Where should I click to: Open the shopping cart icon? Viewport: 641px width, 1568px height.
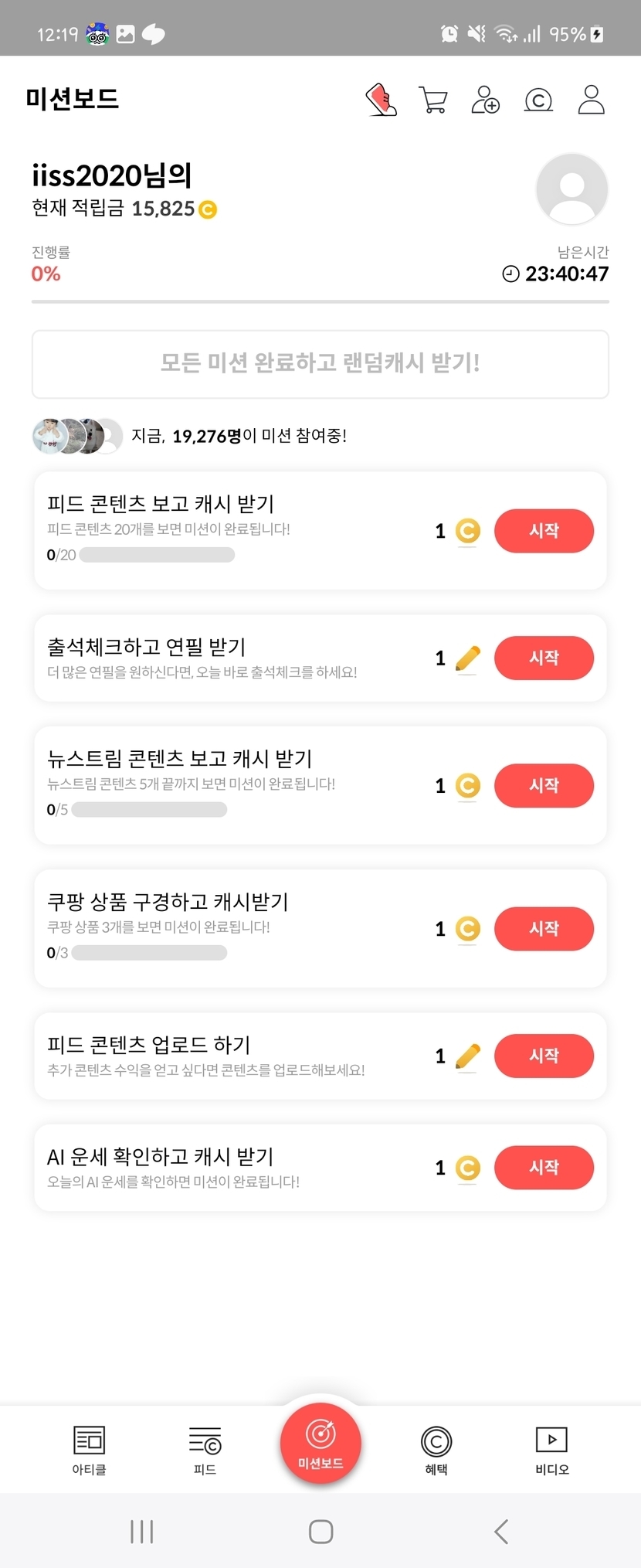432,100
